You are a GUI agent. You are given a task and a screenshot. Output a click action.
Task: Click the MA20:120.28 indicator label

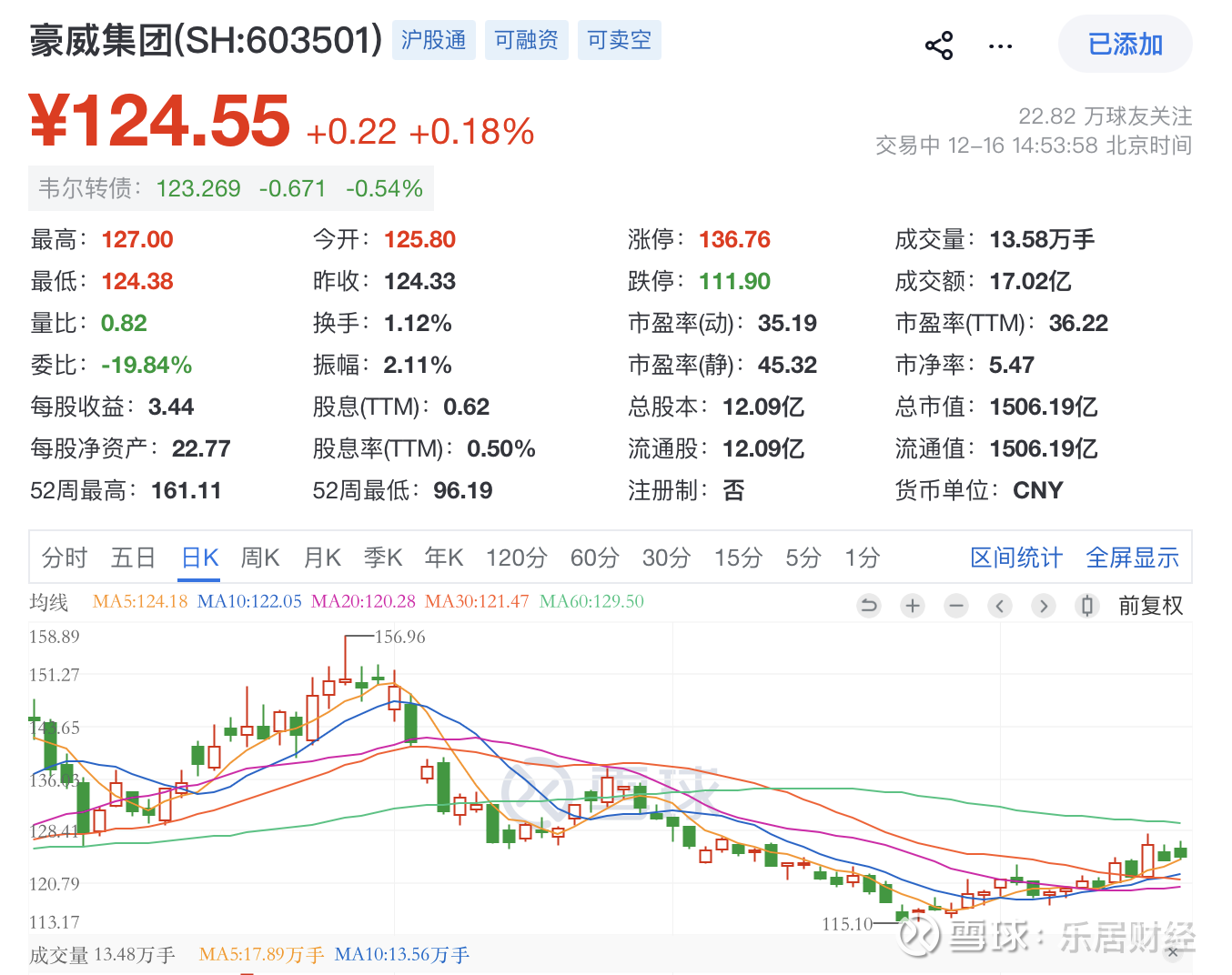363,601
